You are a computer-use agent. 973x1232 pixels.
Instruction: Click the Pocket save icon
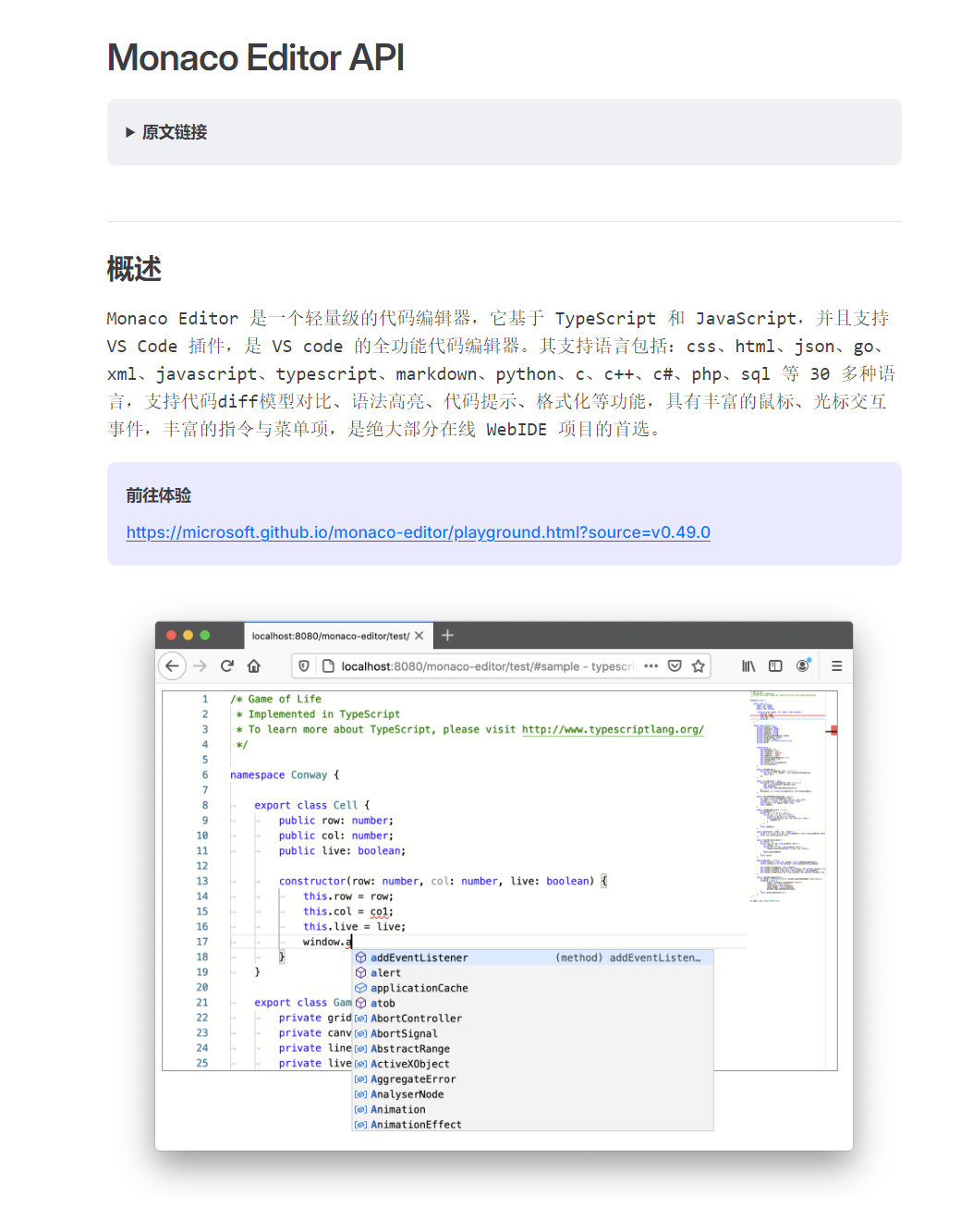tap(675, 665)
